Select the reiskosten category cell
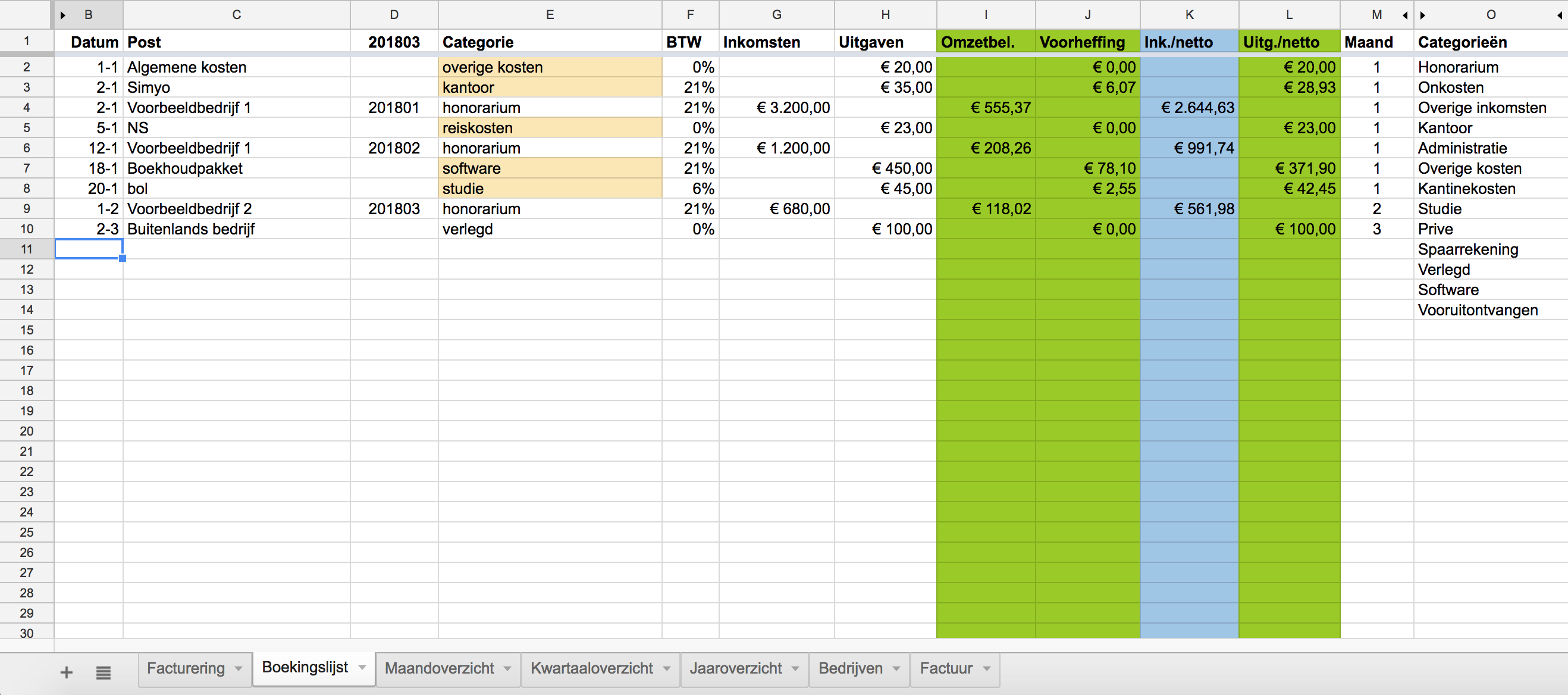 tap(550, 128)
